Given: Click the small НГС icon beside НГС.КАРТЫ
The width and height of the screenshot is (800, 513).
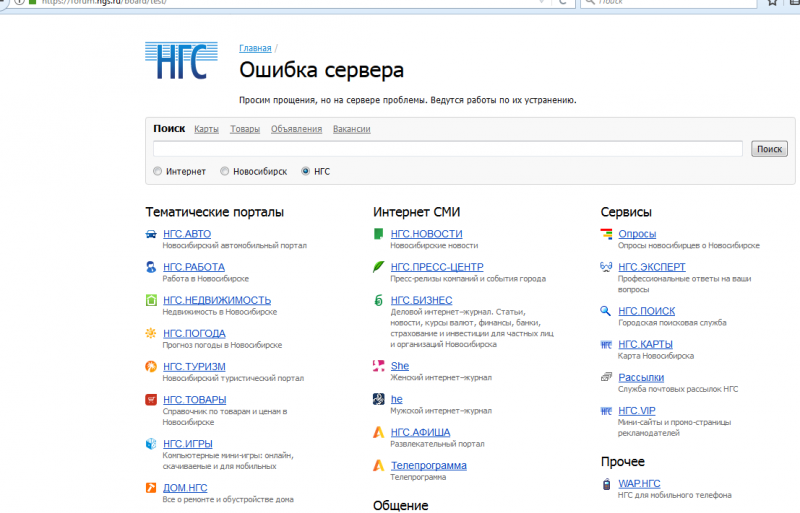Looking at the screenshot, I should [x=606, y=345].
